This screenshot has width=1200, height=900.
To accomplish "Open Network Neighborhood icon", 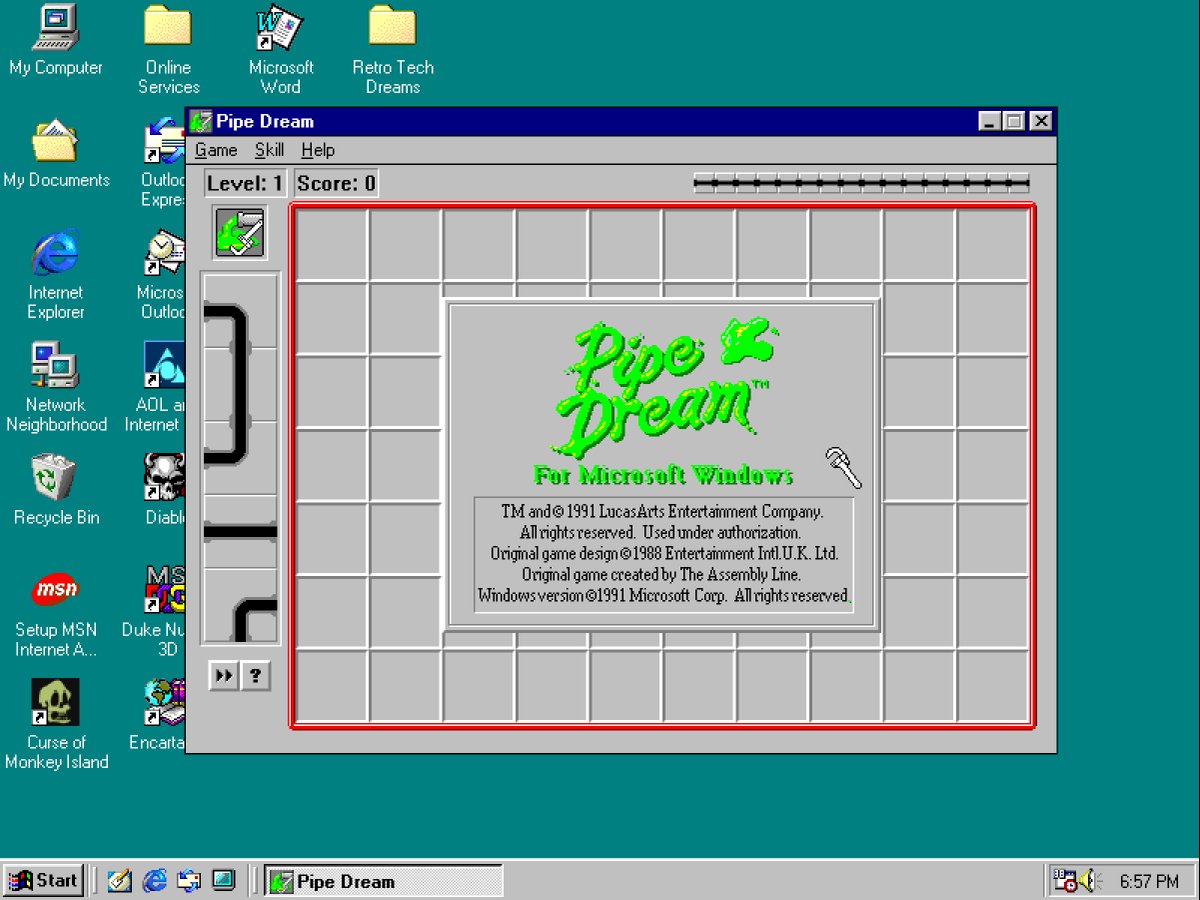I will click(56, 387).
